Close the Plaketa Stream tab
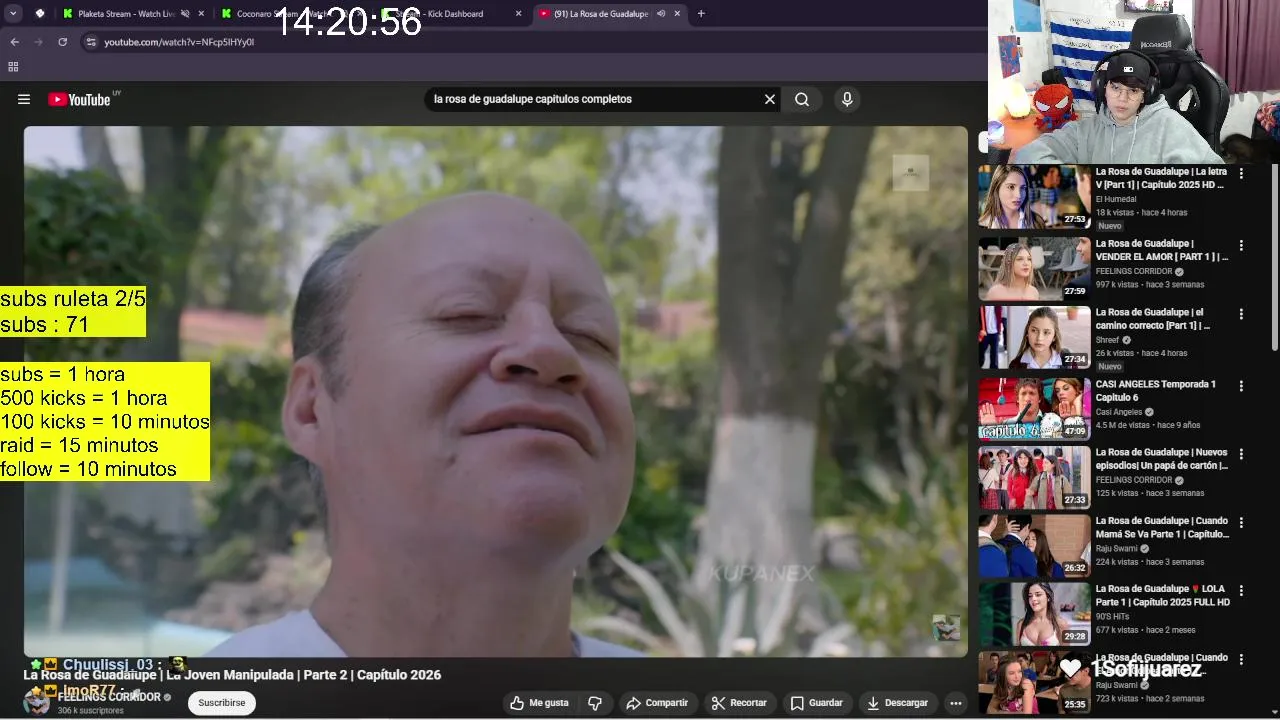Screen dimensions: 1280x720 tap(201, 14)
